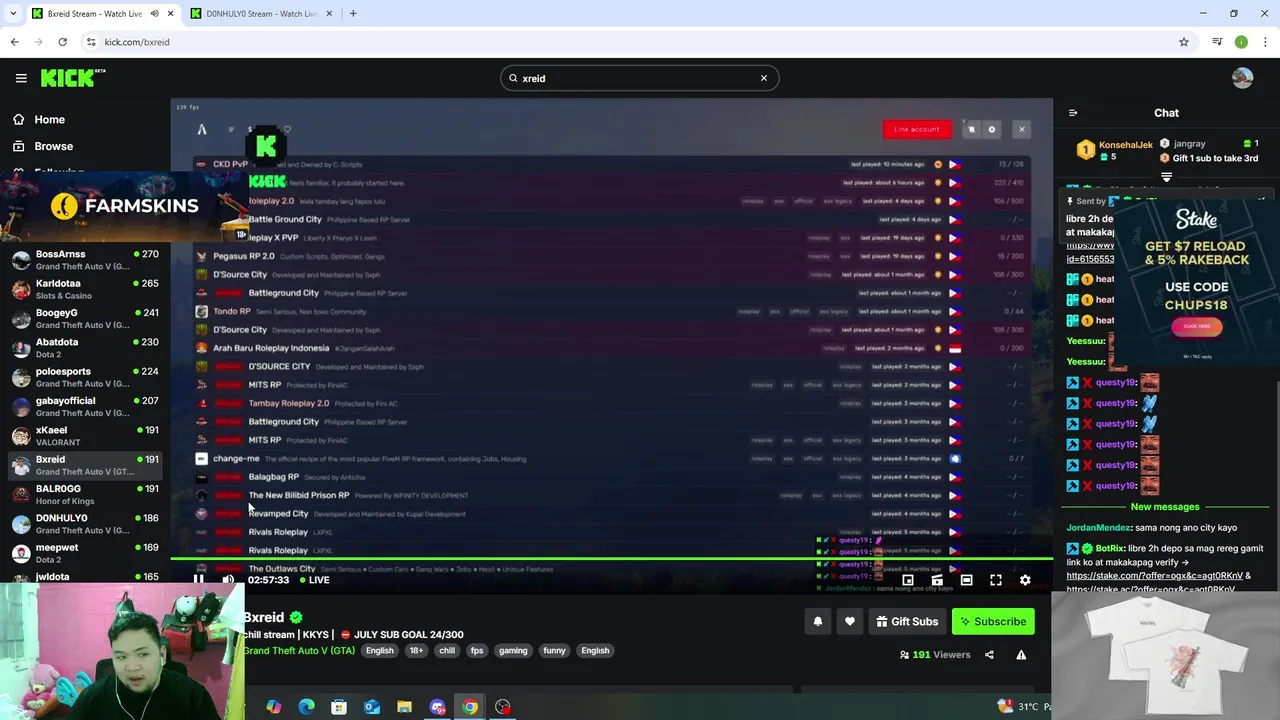The image size is (1280, 720).
Task: Open BALROGG channel in sidebar
Action: tap(85, 494)
